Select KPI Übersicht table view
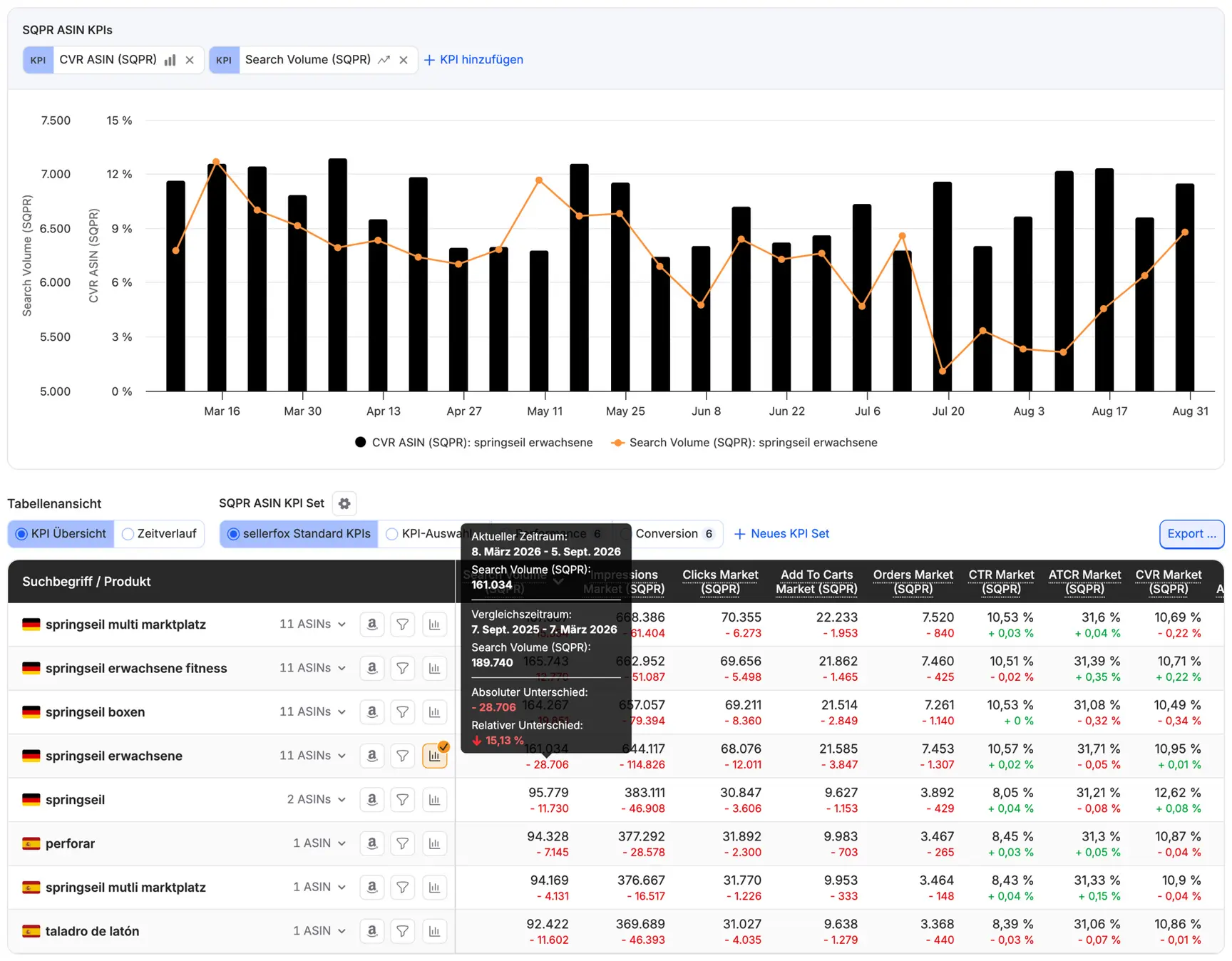The height and width of the screenshot is (961, 1232). point(61,534)
